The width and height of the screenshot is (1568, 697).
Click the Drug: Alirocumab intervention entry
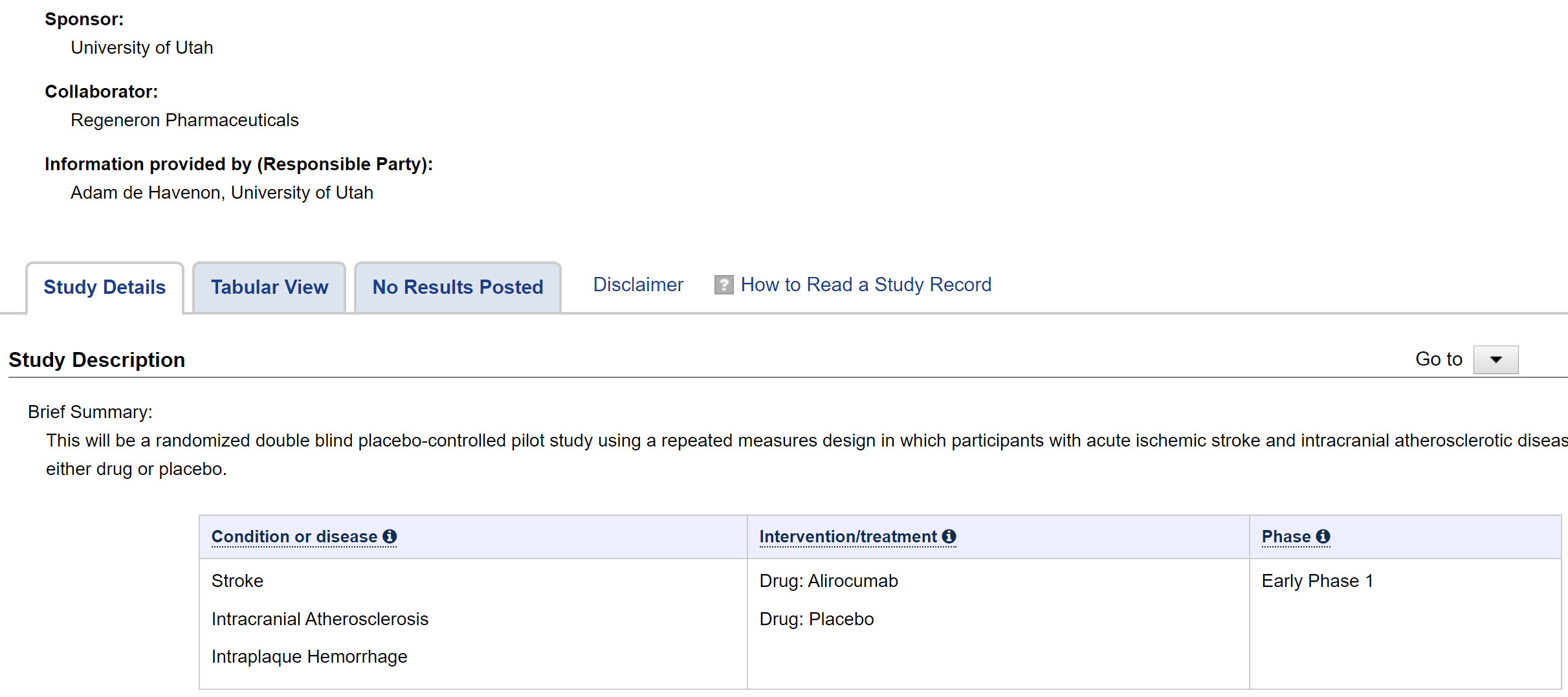click(x=828, y=581)
